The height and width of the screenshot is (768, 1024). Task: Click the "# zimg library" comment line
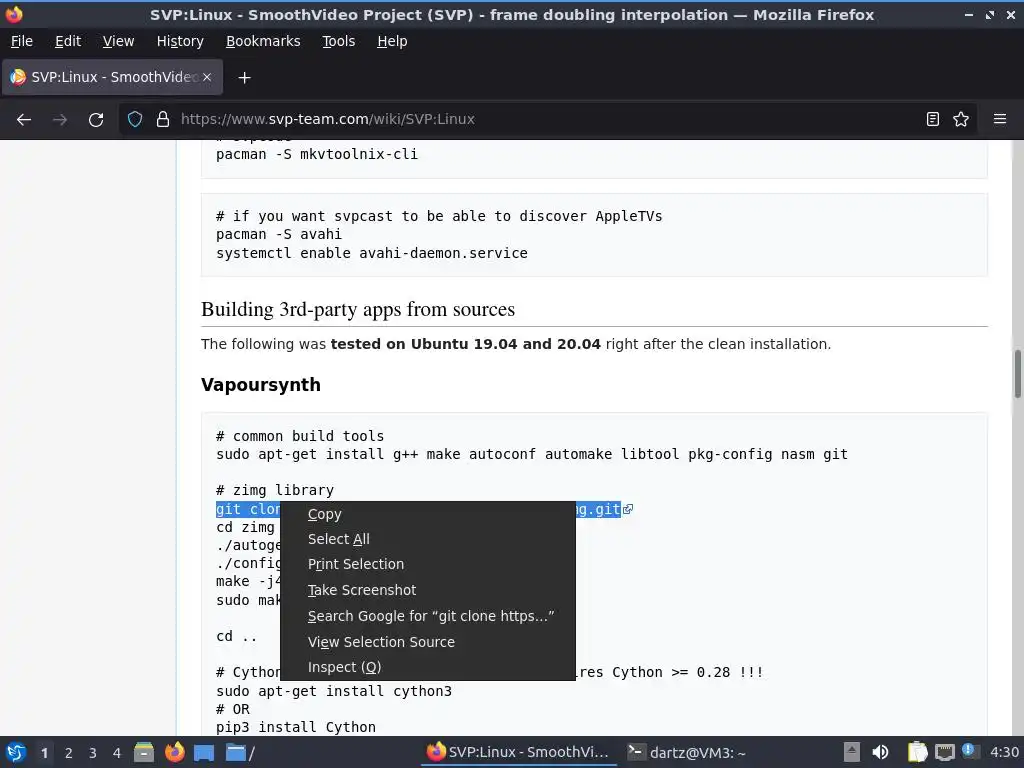tap(275, 490)
